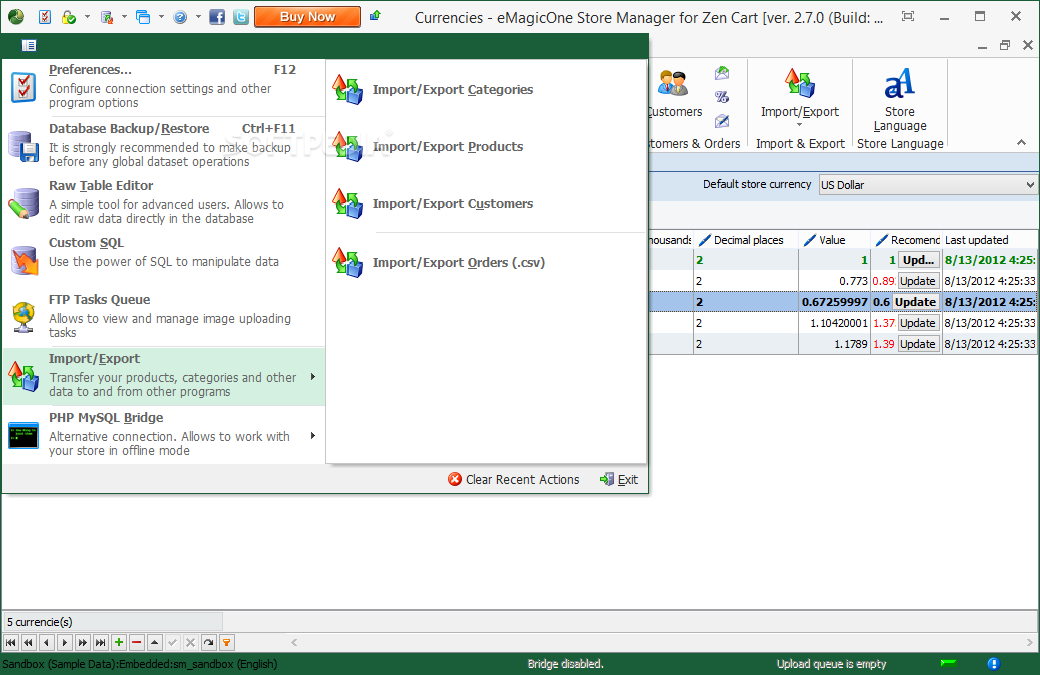Image resolution: width=1040 pixels, height=675 pixels.
Task: Click Update button in the 1.10420001 row
Action: [918, 323]
